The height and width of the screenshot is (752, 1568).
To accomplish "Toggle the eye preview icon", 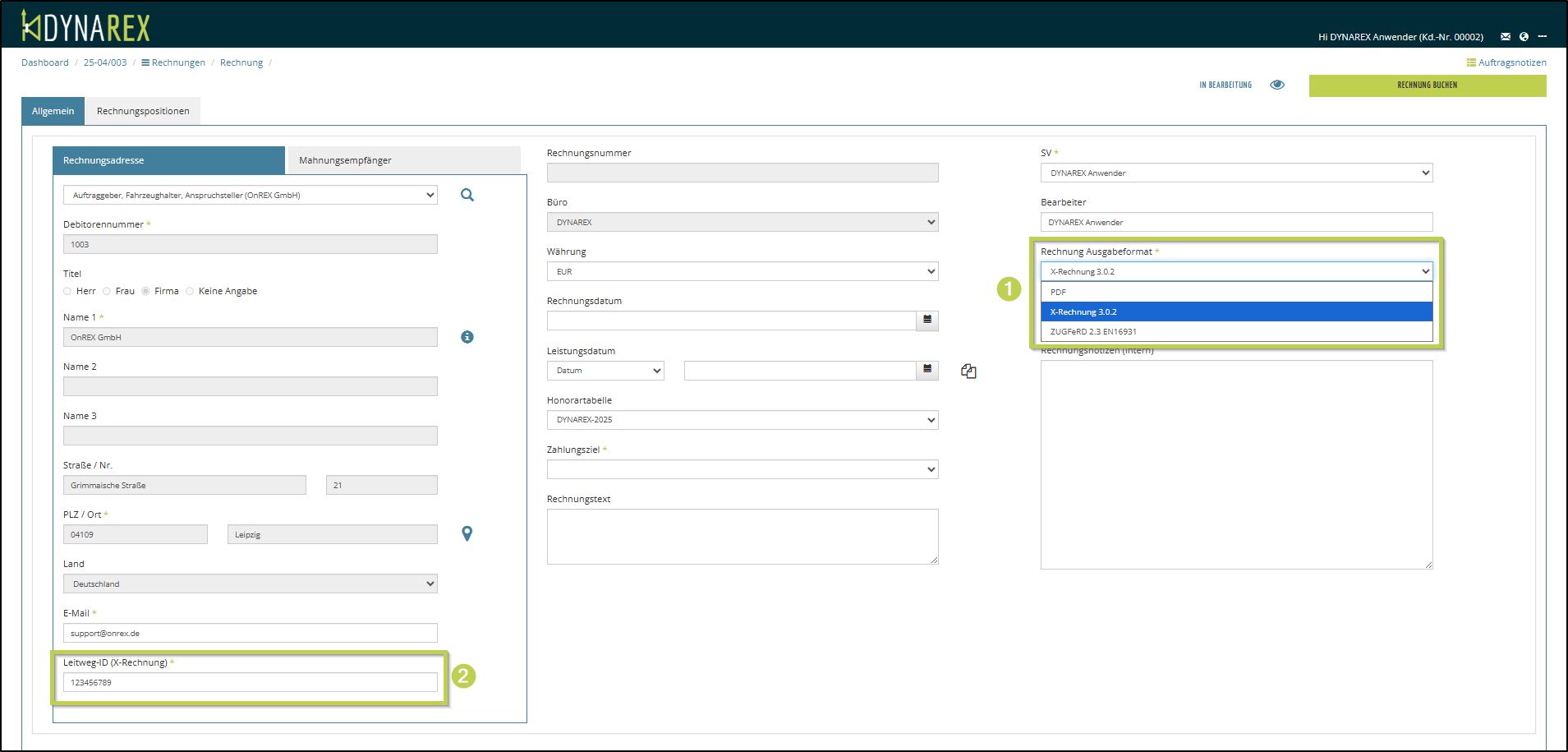I will point(1276,85).
